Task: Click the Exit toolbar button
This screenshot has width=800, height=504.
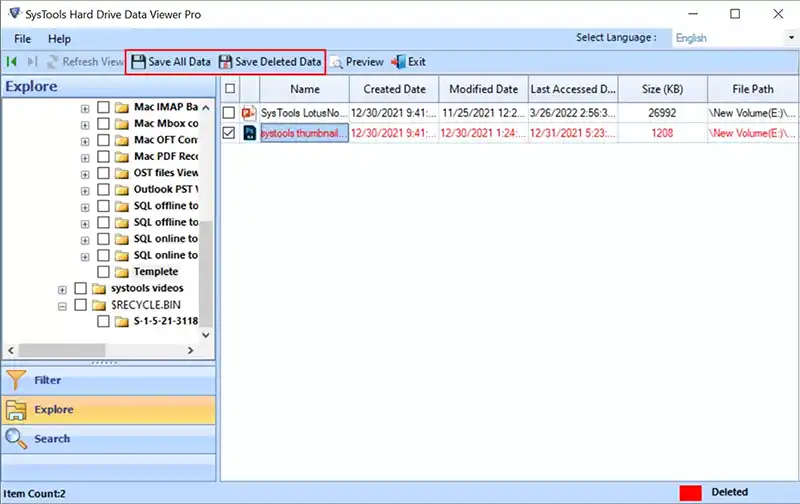Action: point(408,62)
